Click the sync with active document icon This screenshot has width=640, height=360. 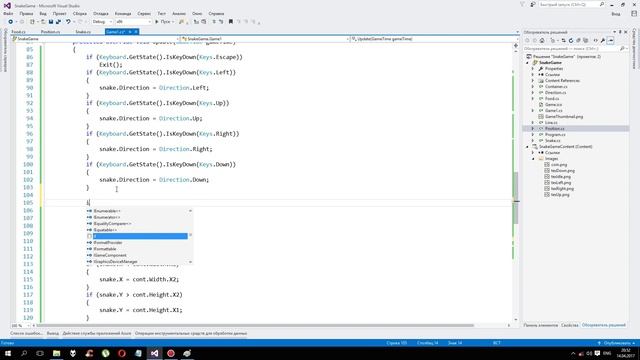564,40
